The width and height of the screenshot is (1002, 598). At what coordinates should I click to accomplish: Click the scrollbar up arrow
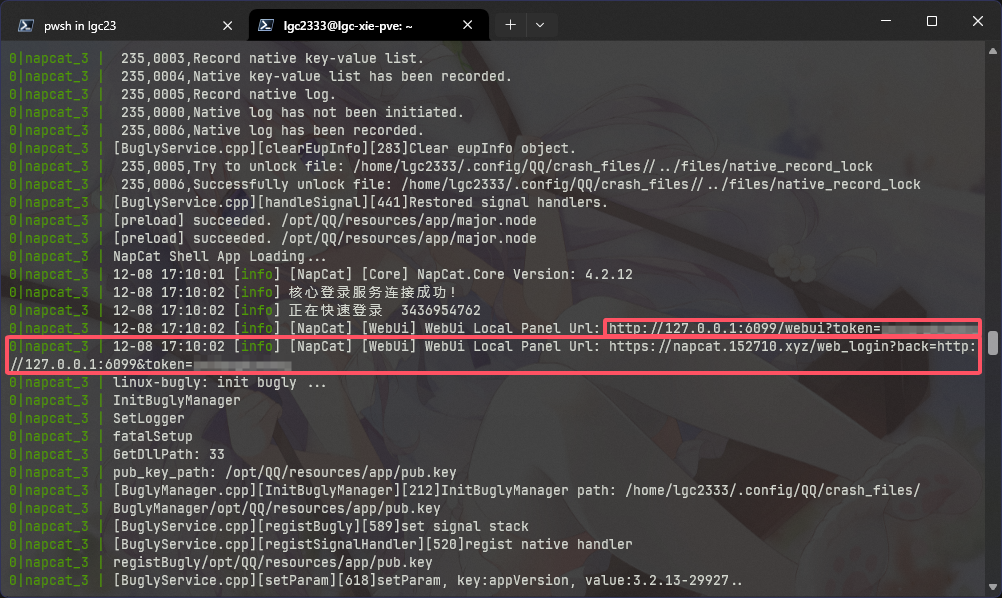point(992,52)
